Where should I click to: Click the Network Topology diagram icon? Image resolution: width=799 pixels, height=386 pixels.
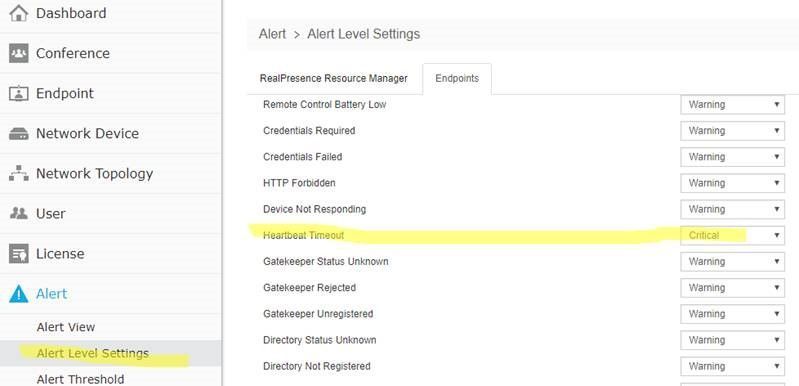[x=18, y=174]
